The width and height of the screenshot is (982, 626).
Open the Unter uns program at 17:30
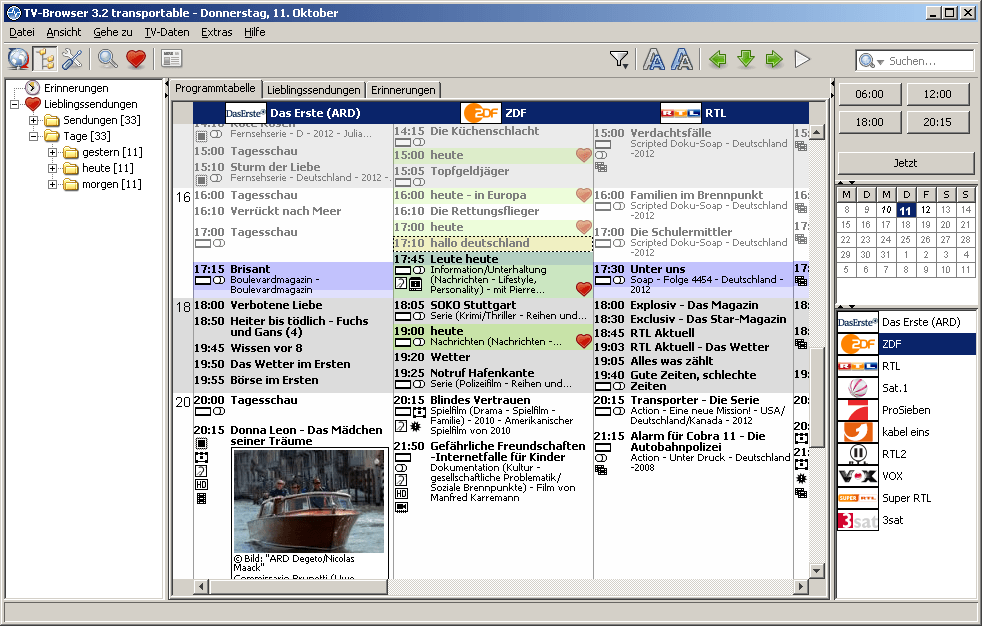693,279
